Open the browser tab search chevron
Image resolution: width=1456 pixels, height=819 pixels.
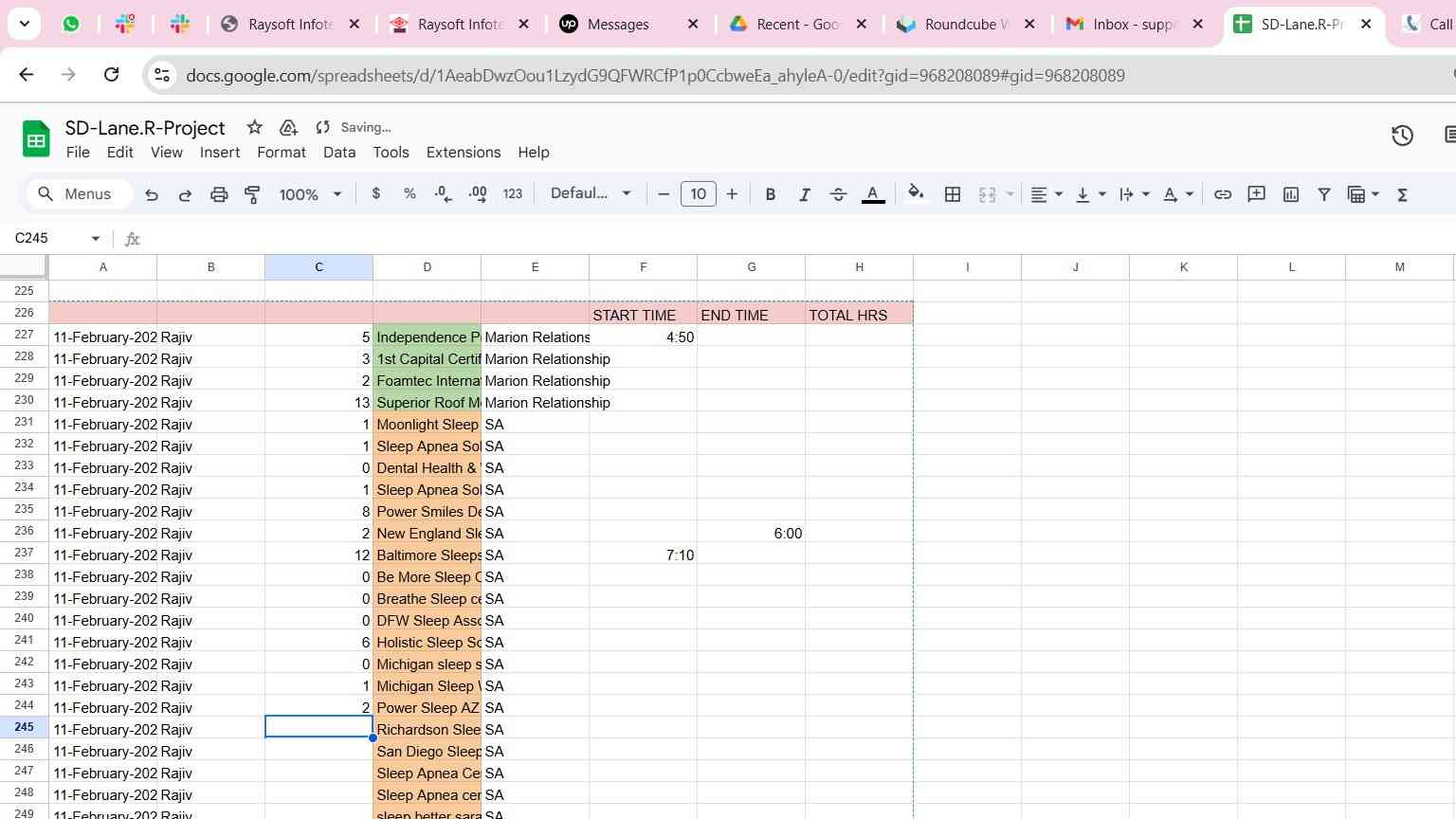pyautogui.click(x=24, y=24)
